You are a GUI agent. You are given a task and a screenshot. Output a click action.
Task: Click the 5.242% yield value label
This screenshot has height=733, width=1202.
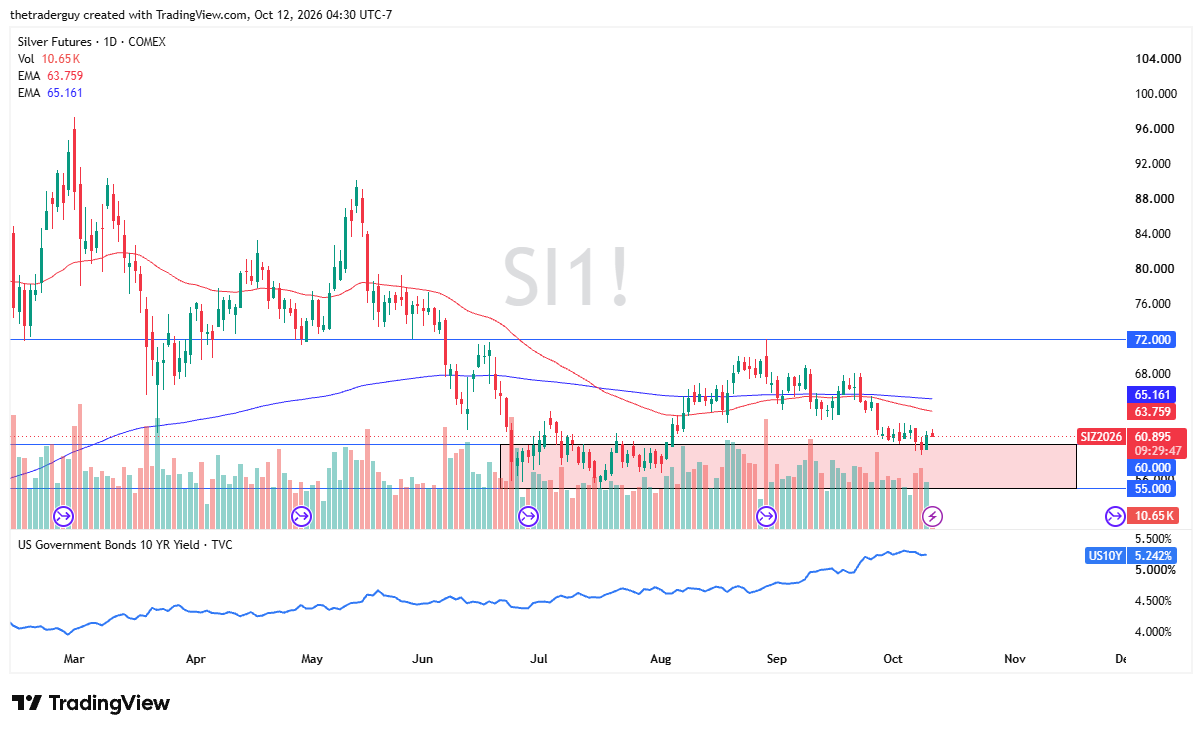tap(1154, 555)
